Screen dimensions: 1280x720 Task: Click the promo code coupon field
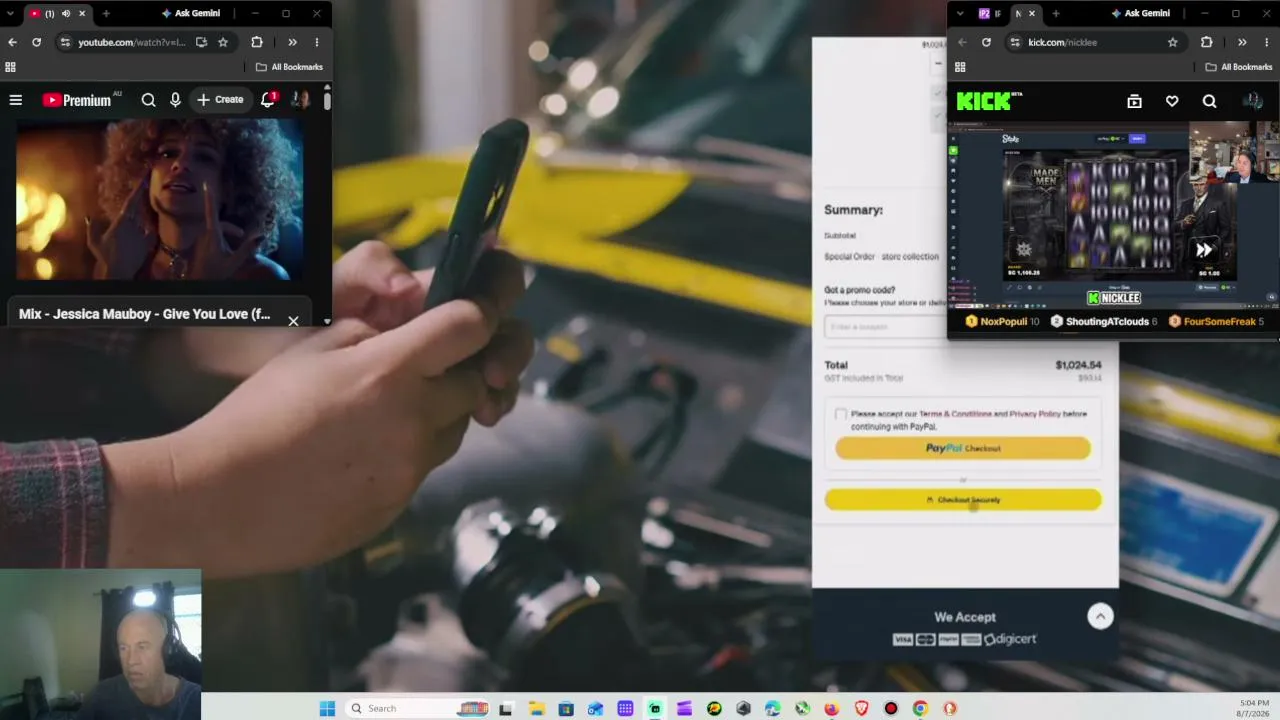click(x=886, y=327)
